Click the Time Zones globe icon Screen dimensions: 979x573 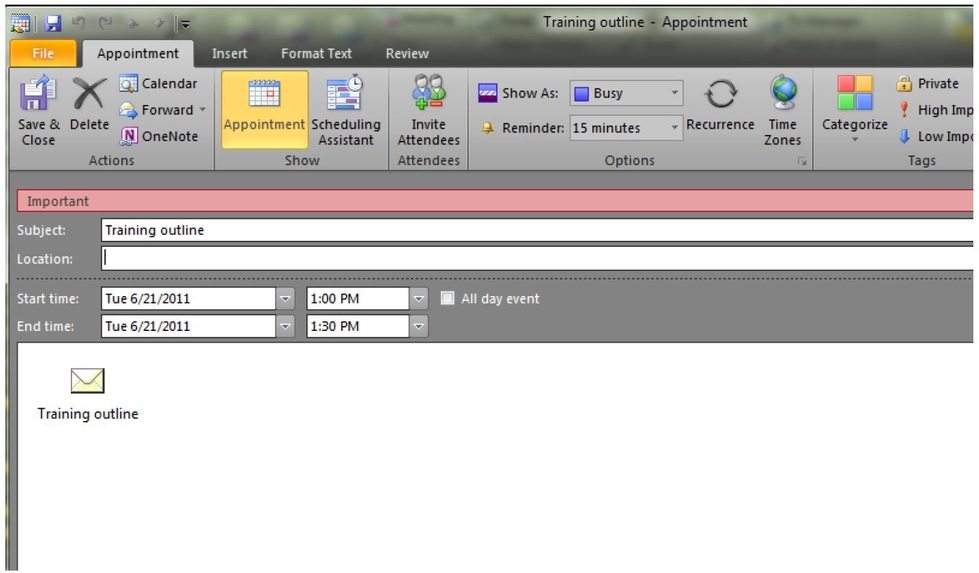pos(782,94)
